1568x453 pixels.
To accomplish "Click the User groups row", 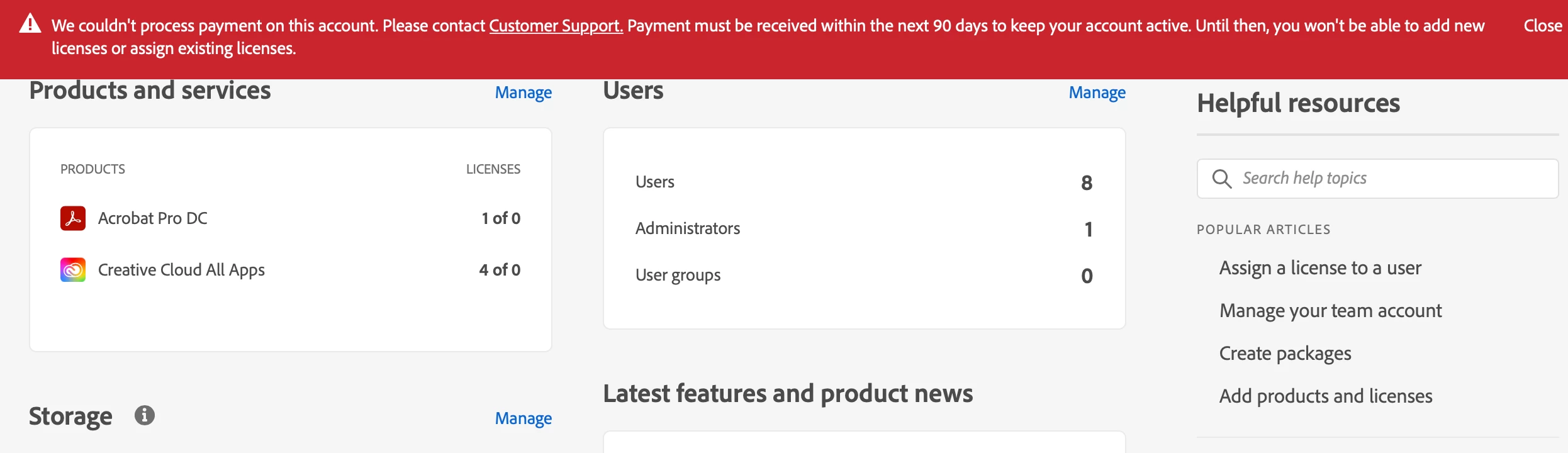I will tap(864, 276).
